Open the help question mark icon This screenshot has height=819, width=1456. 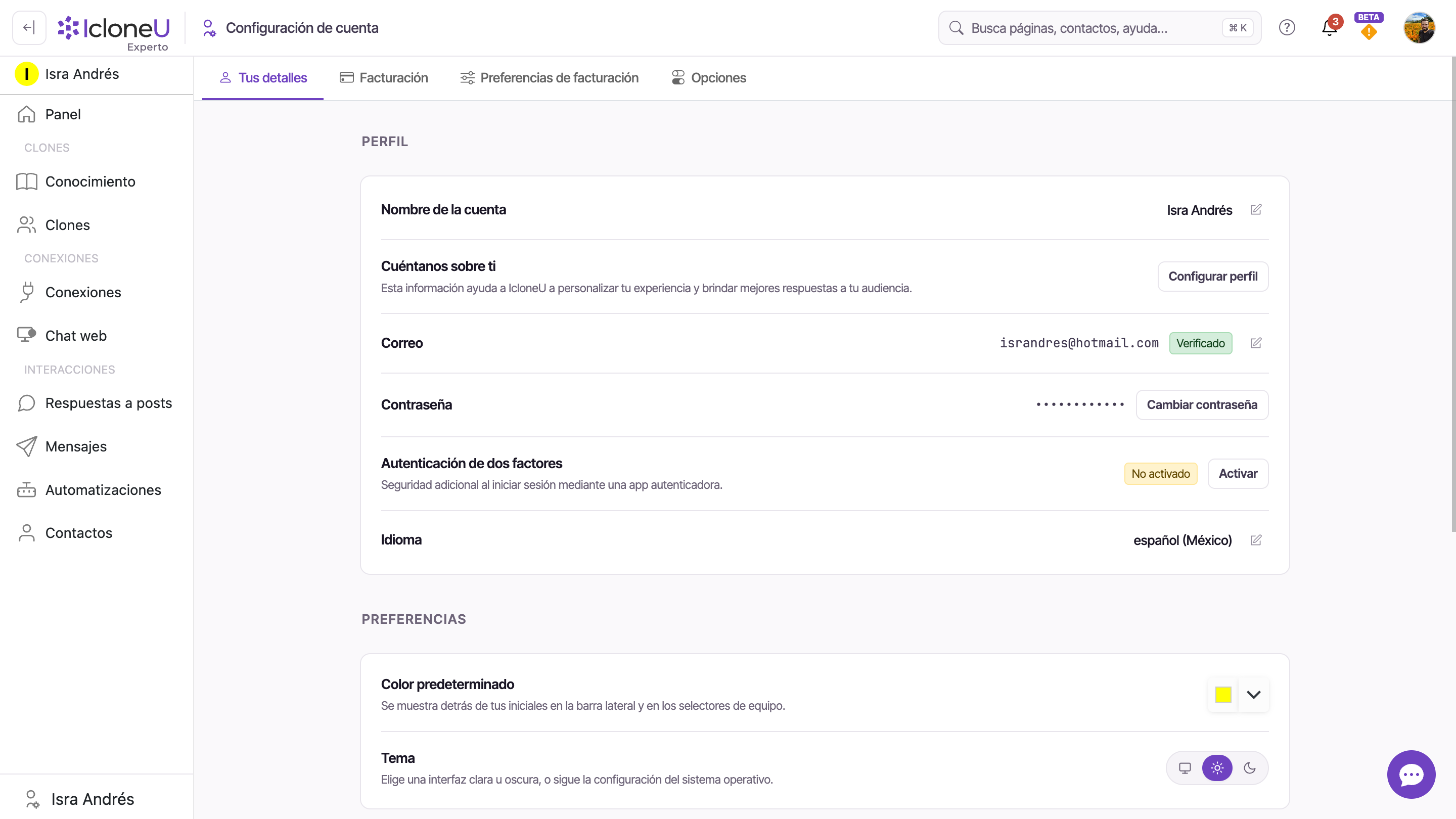coord(1287,28)
